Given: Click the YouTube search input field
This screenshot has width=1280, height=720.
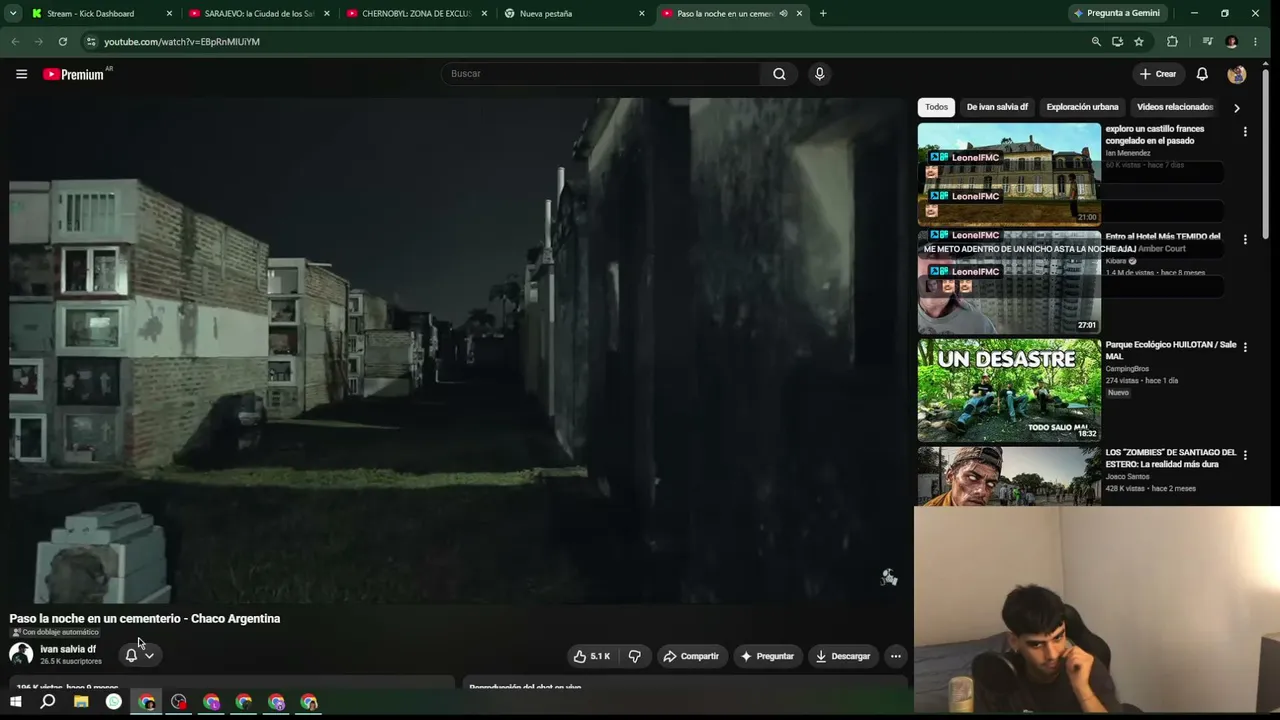Looking at the screenshot, I should [601, 74].
